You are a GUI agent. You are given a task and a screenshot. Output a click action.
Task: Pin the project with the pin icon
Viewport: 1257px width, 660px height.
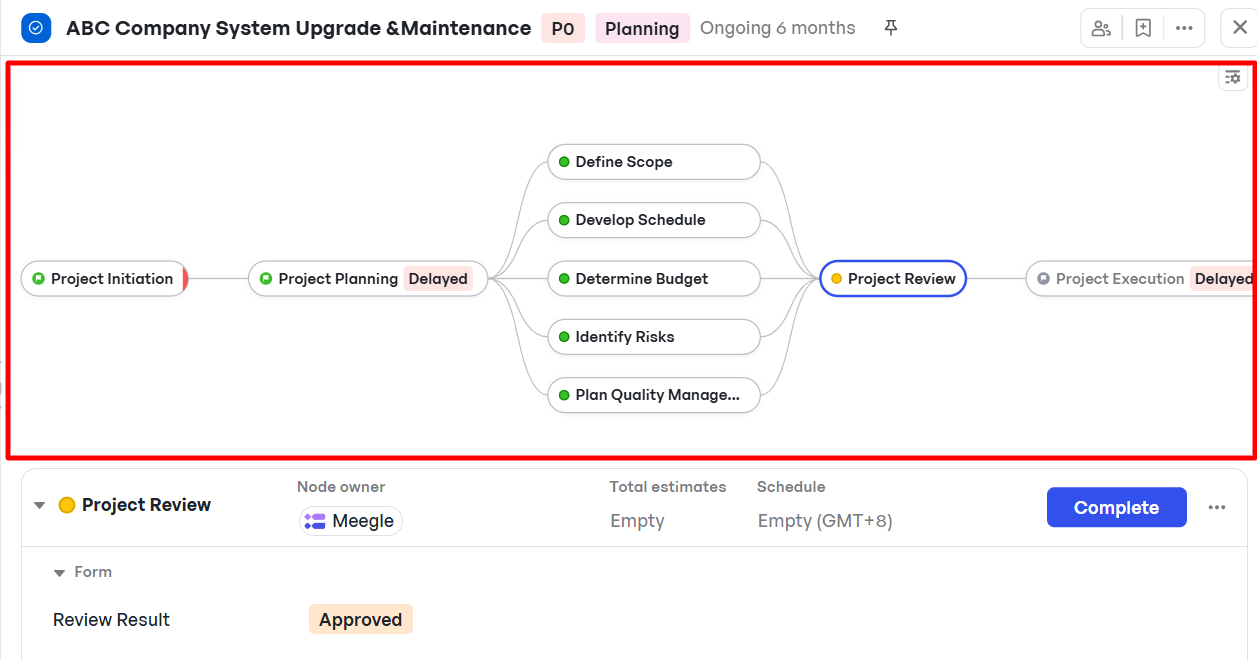pyautogui.click(x=891, y=28)
